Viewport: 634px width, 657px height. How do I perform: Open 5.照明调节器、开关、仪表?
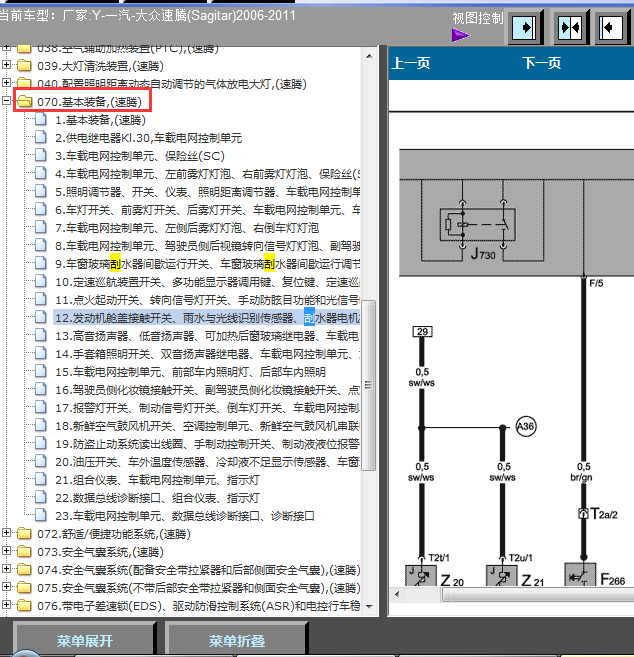(x=207, y=192)
